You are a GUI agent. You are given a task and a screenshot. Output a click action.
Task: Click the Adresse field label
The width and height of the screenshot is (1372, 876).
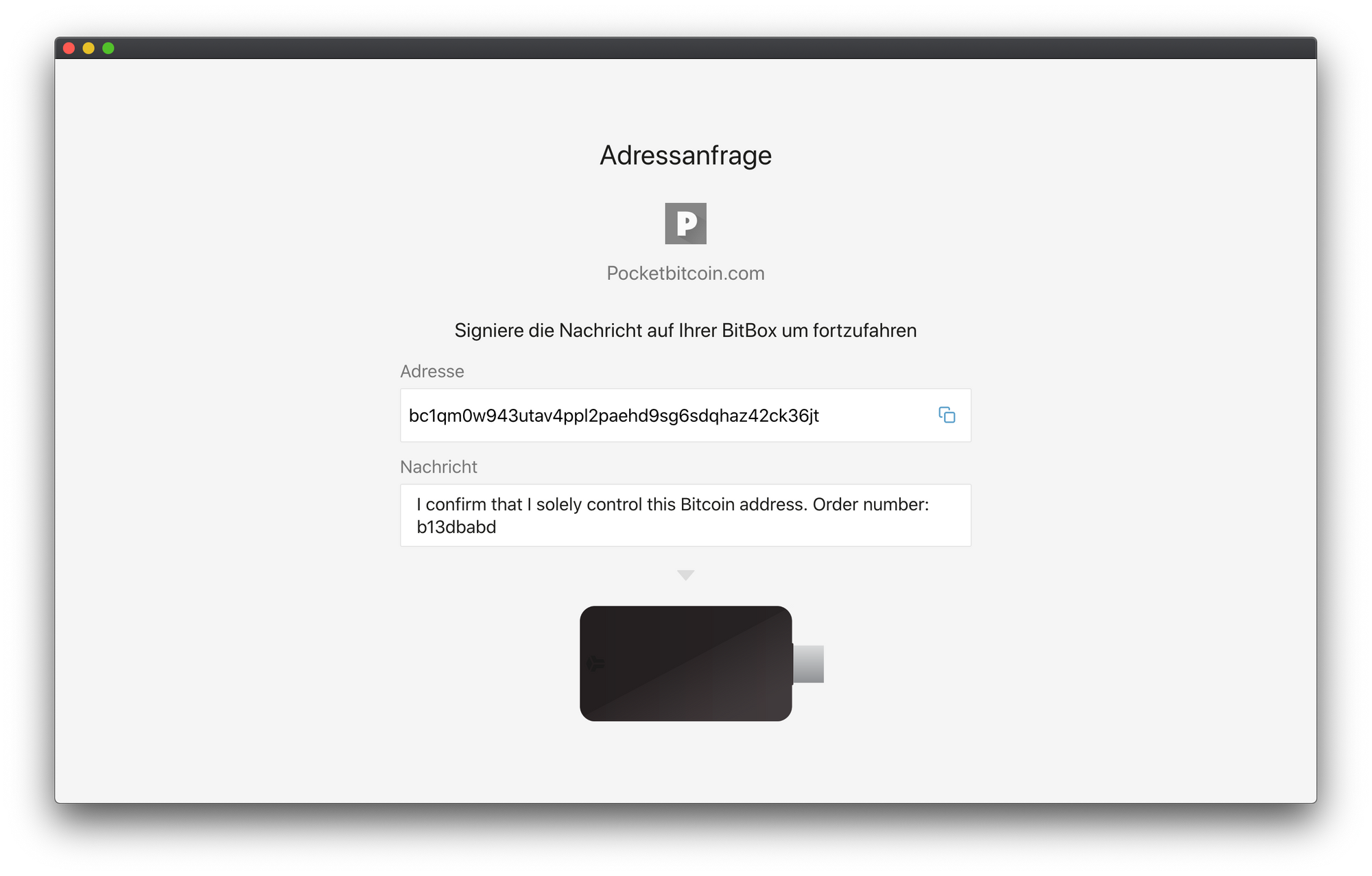[x=432, y=371]
